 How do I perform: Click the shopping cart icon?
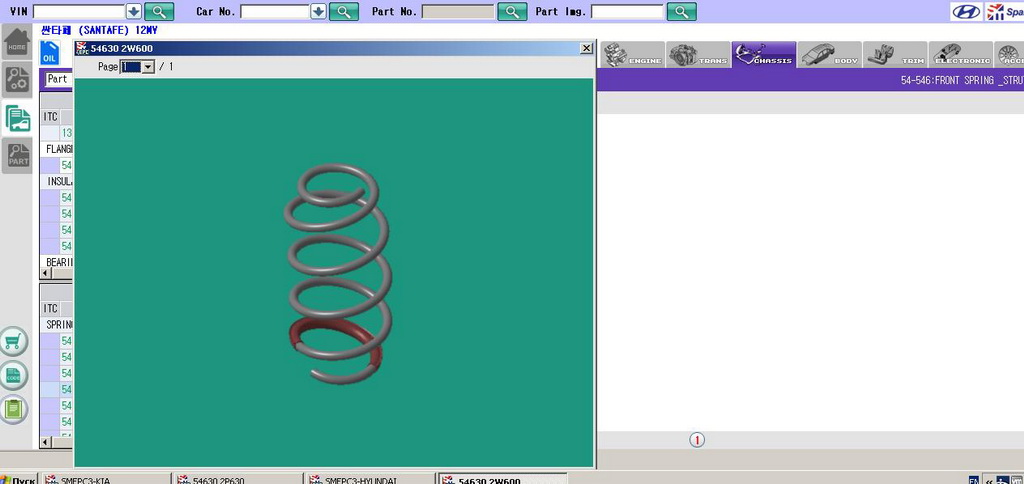[14, 342]
